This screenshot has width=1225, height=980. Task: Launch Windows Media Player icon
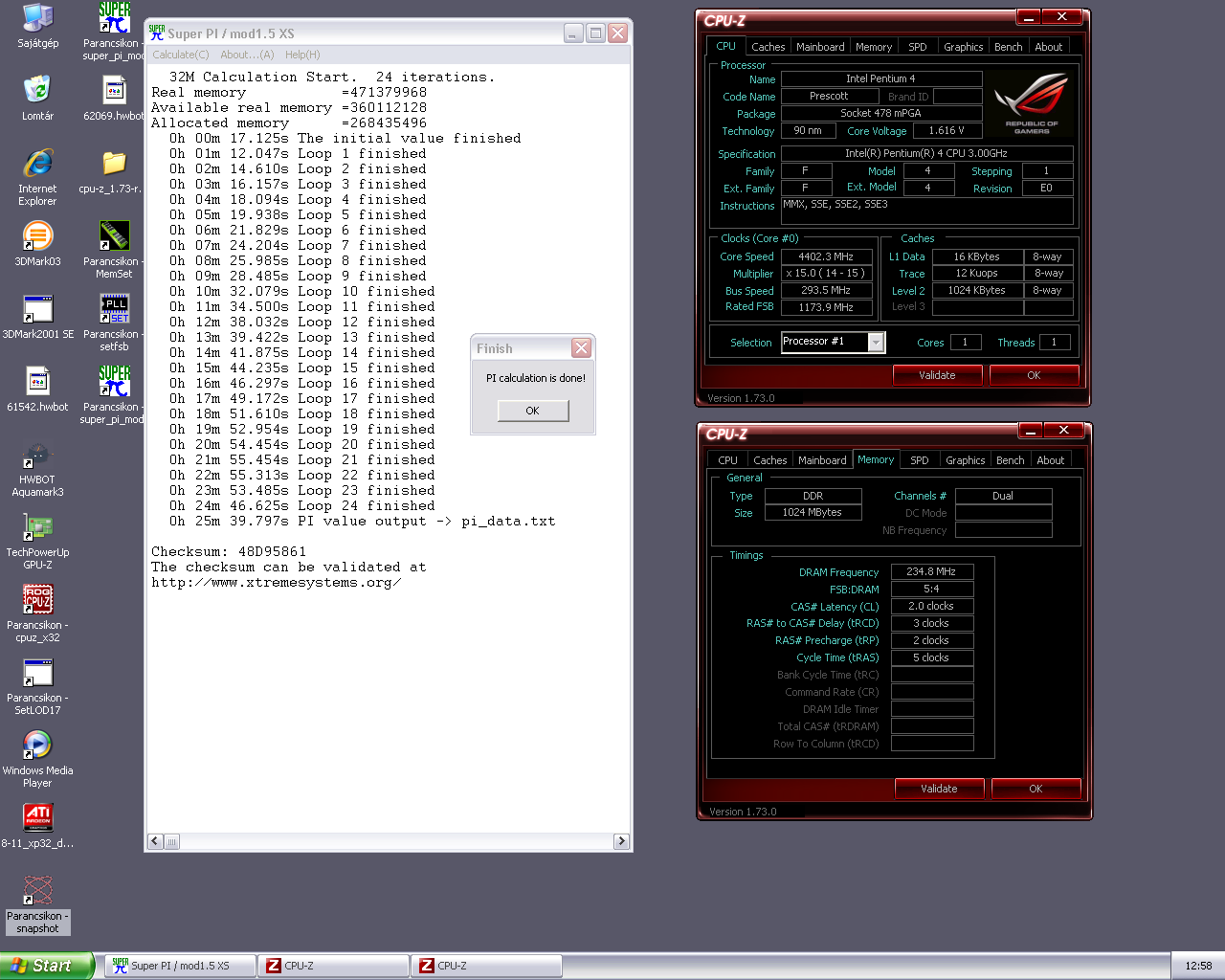(37, 759)
